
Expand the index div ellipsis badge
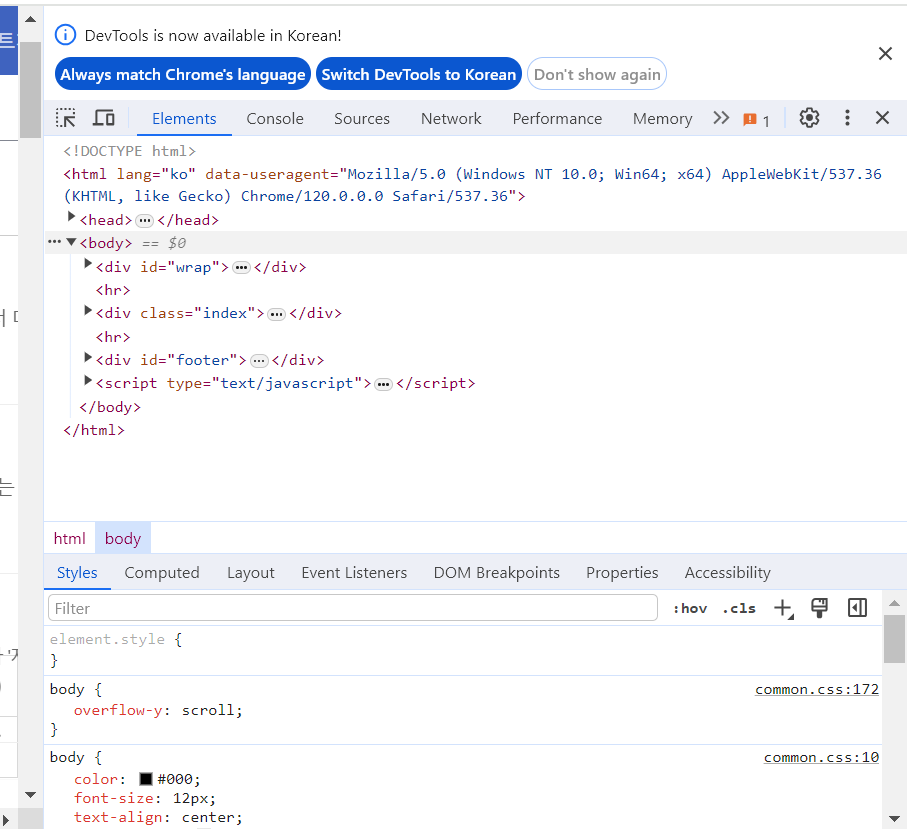[277, 314]
